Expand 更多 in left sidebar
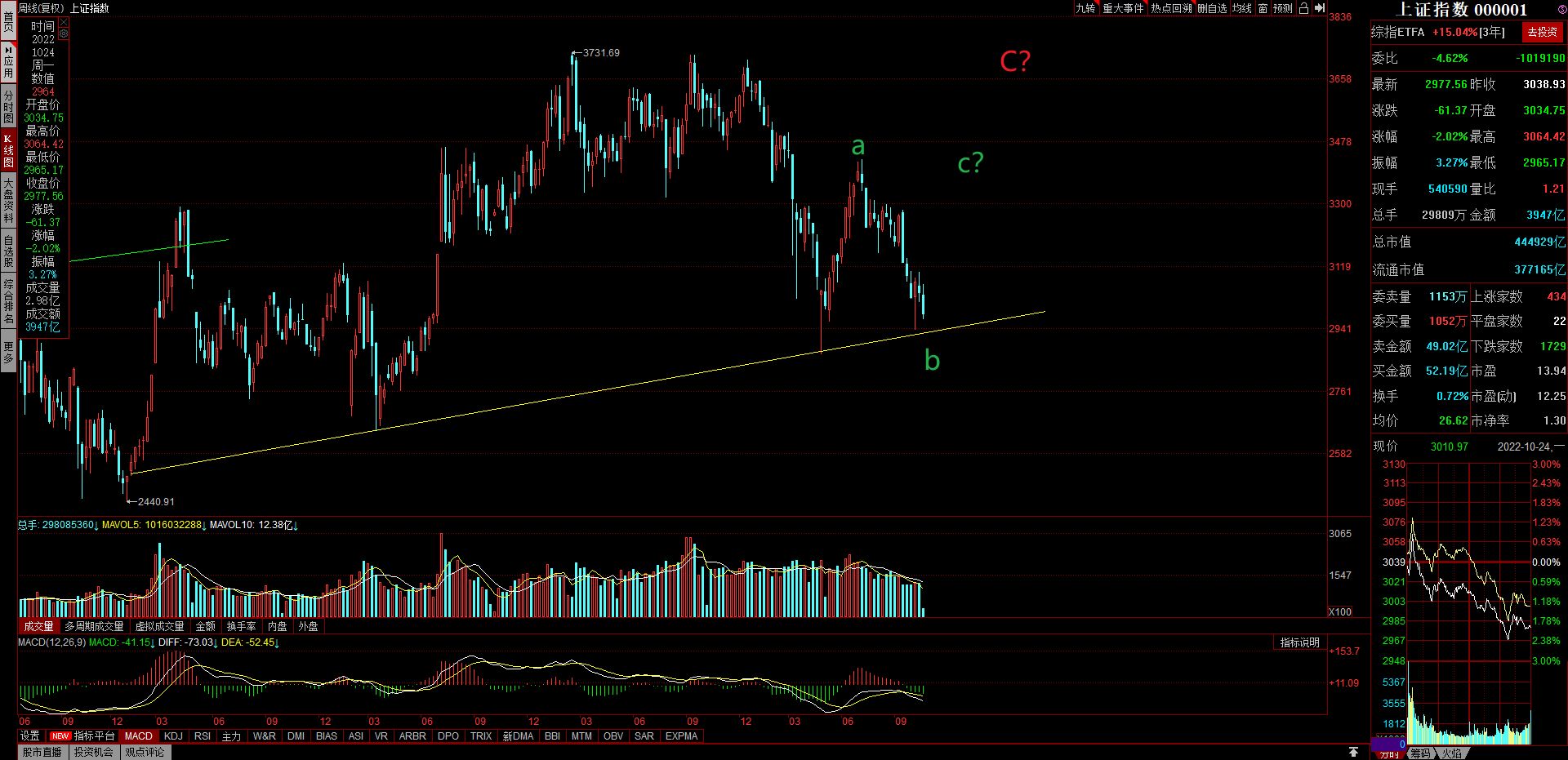Screen dimensions: 1568x760 click(x=8, y=353)
